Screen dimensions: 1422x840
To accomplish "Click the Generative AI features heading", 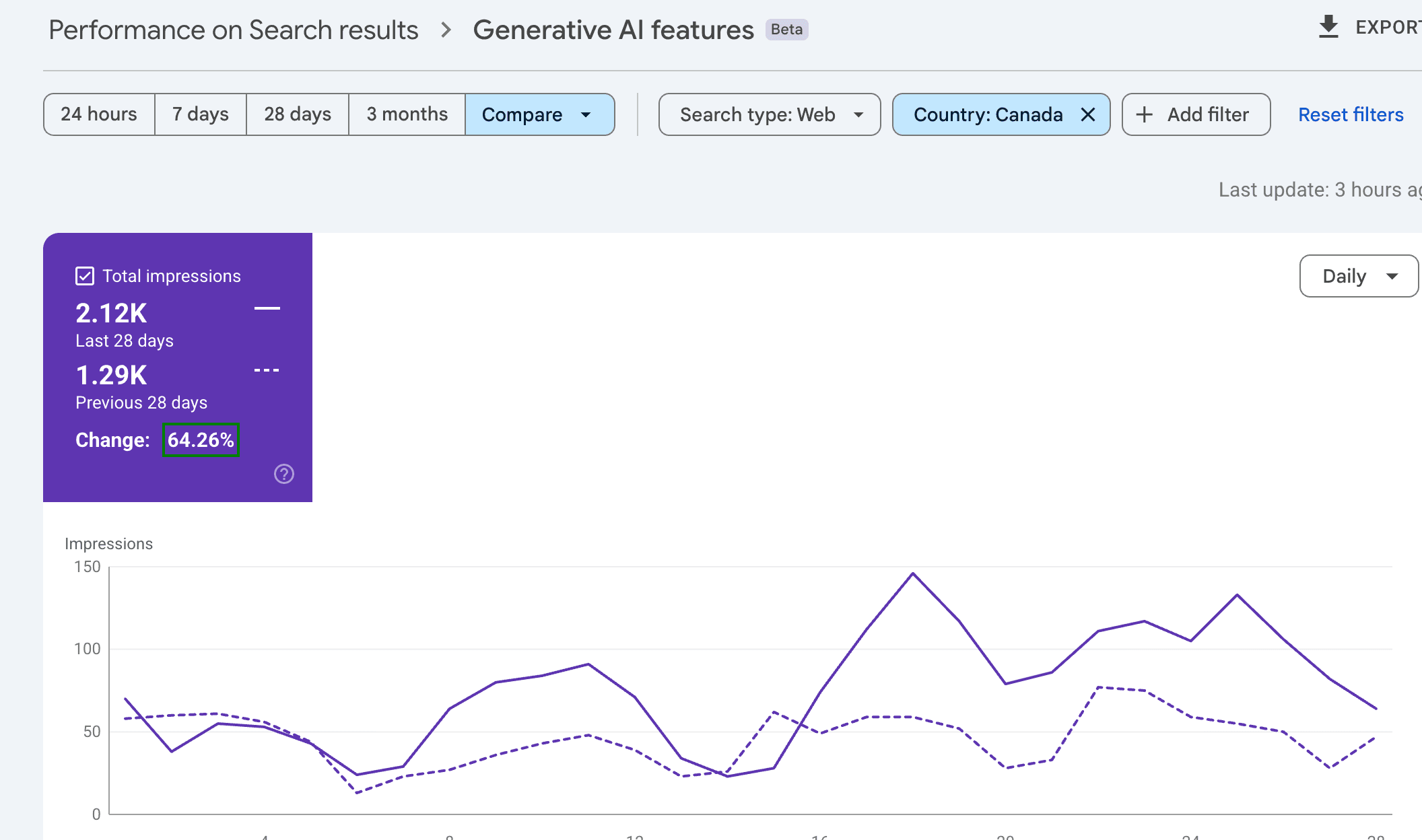I will tap(613, 30).
